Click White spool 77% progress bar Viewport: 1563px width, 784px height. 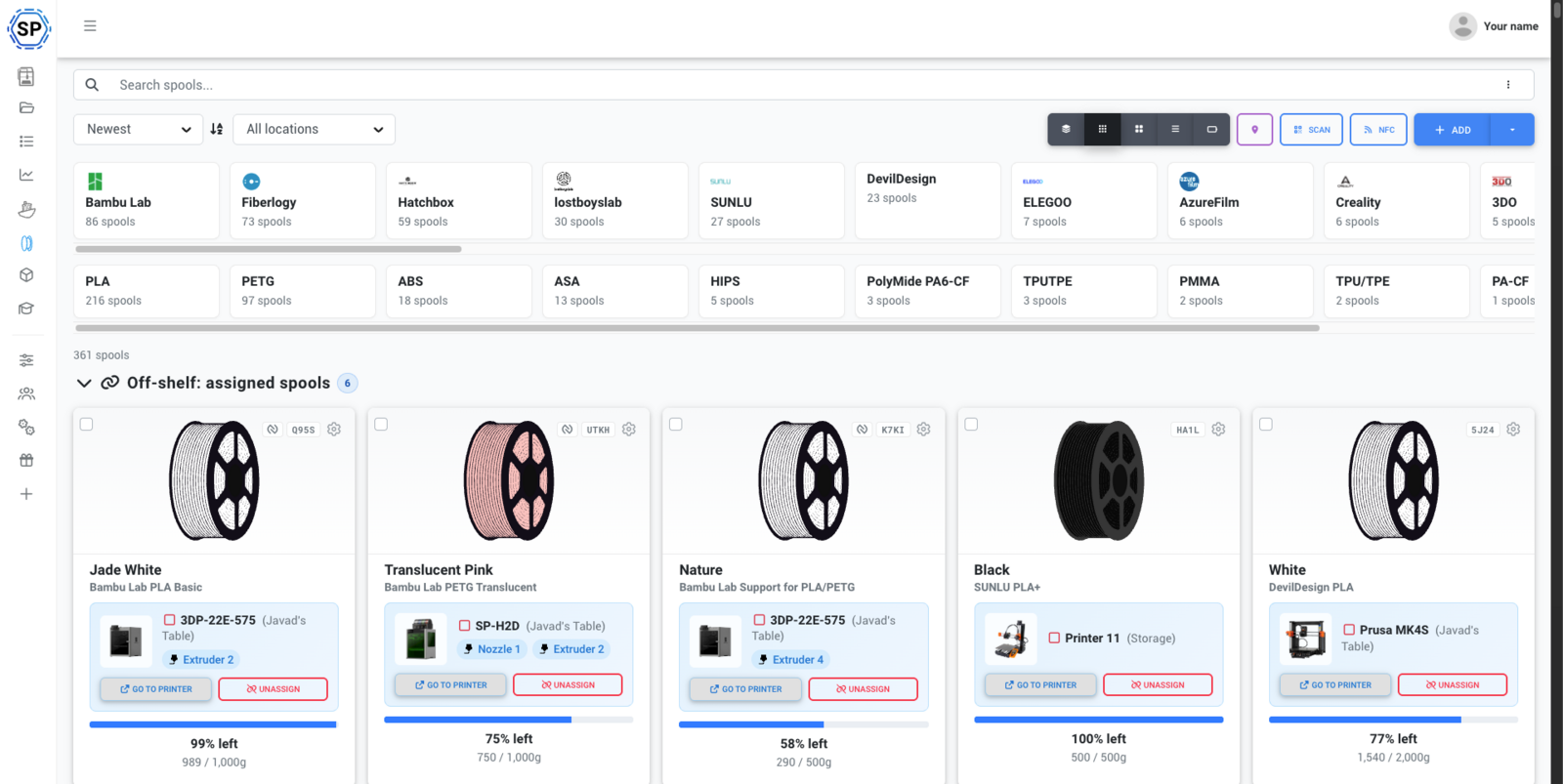coord(1393,720)
